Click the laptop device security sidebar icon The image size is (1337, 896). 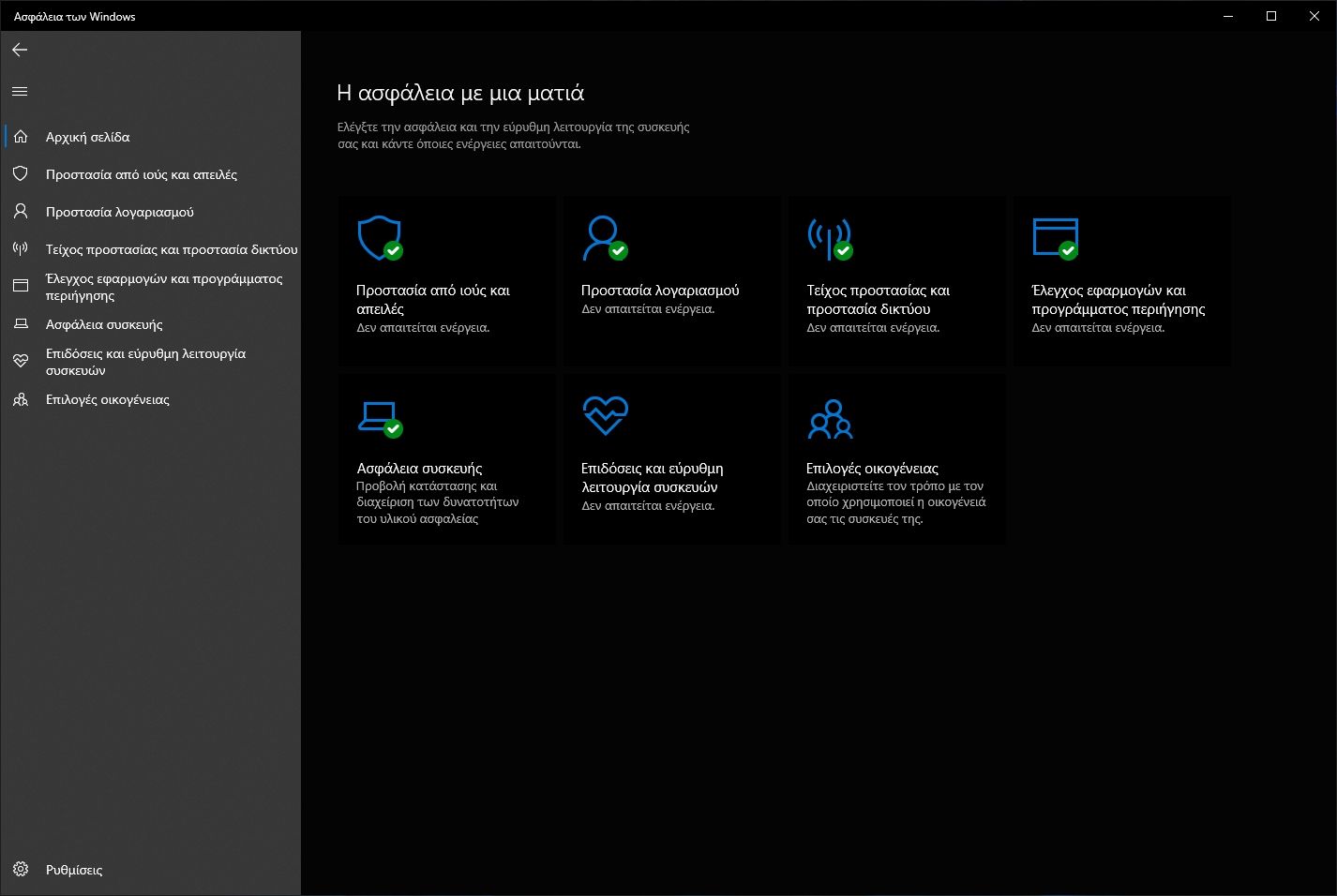point(21,324)
